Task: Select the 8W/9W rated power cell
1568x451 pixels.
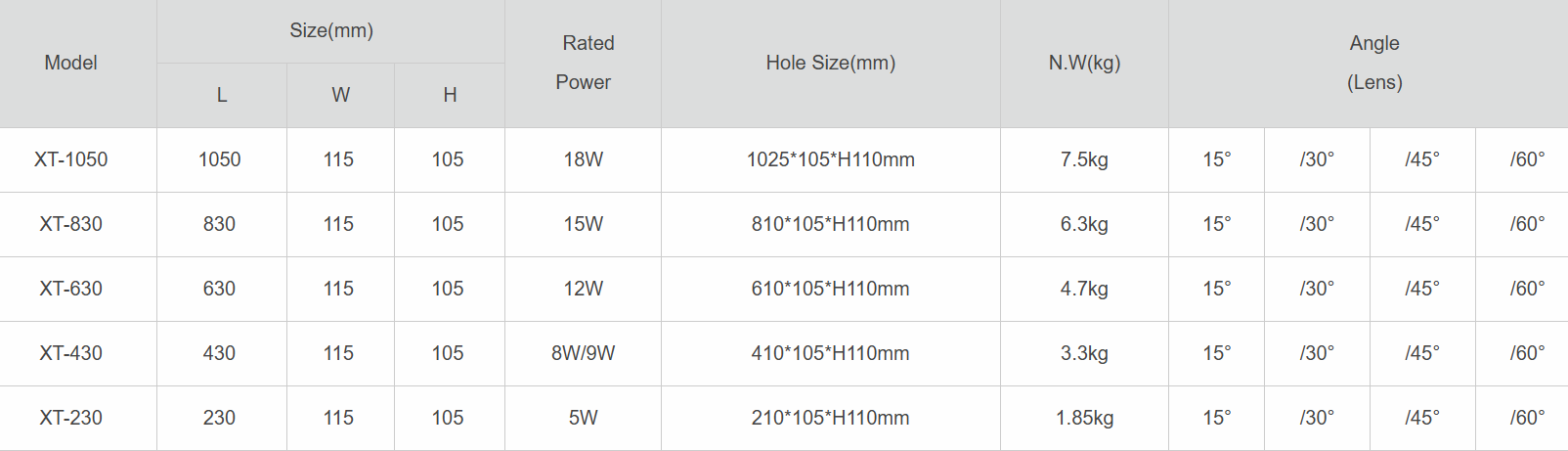Action: point(584,353)
